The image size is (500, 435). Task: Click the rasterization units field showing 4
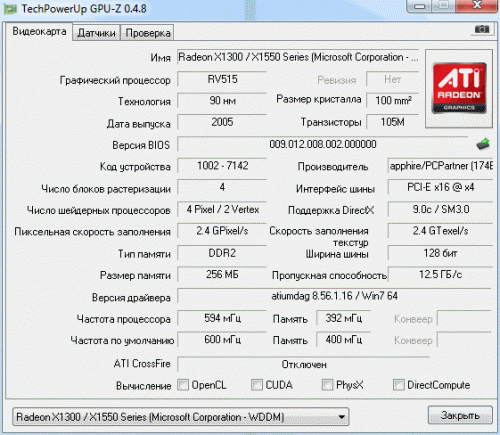pyautogui.click(x=222, y=187)
